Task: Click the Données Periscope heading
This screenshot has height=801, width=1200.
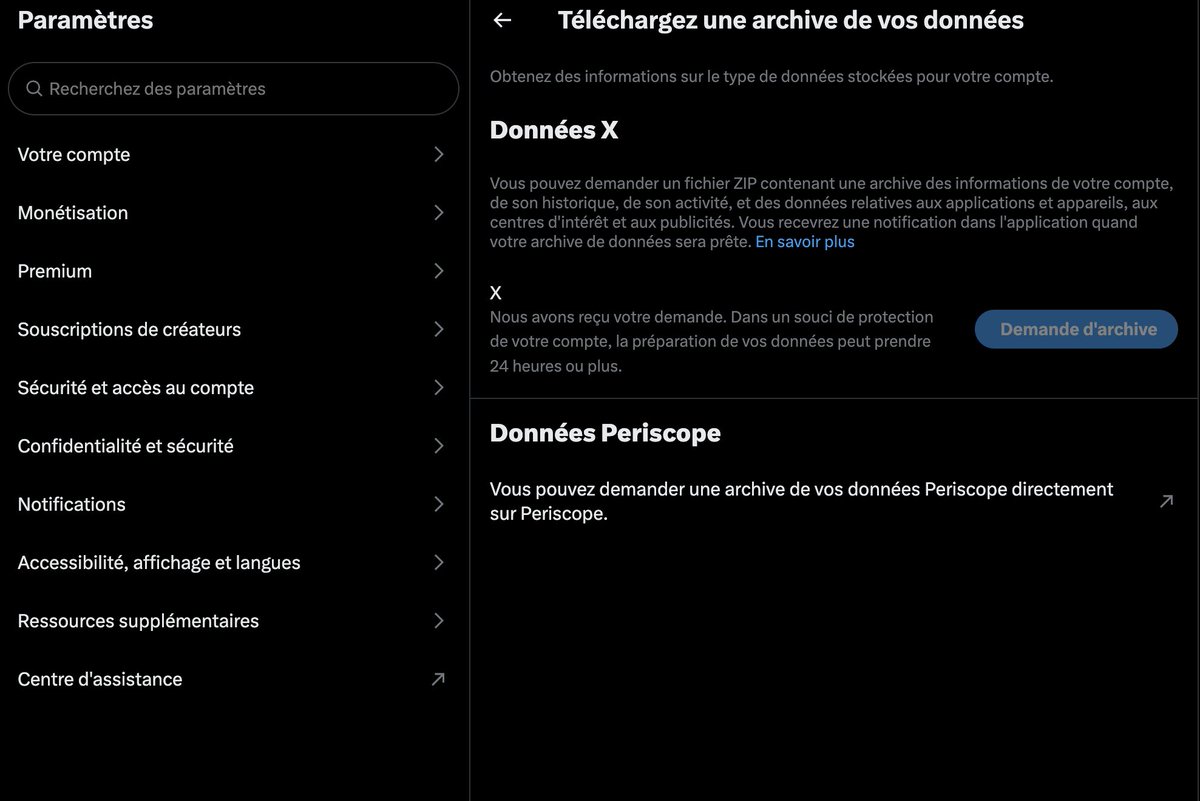Action: tap(605, 433)
